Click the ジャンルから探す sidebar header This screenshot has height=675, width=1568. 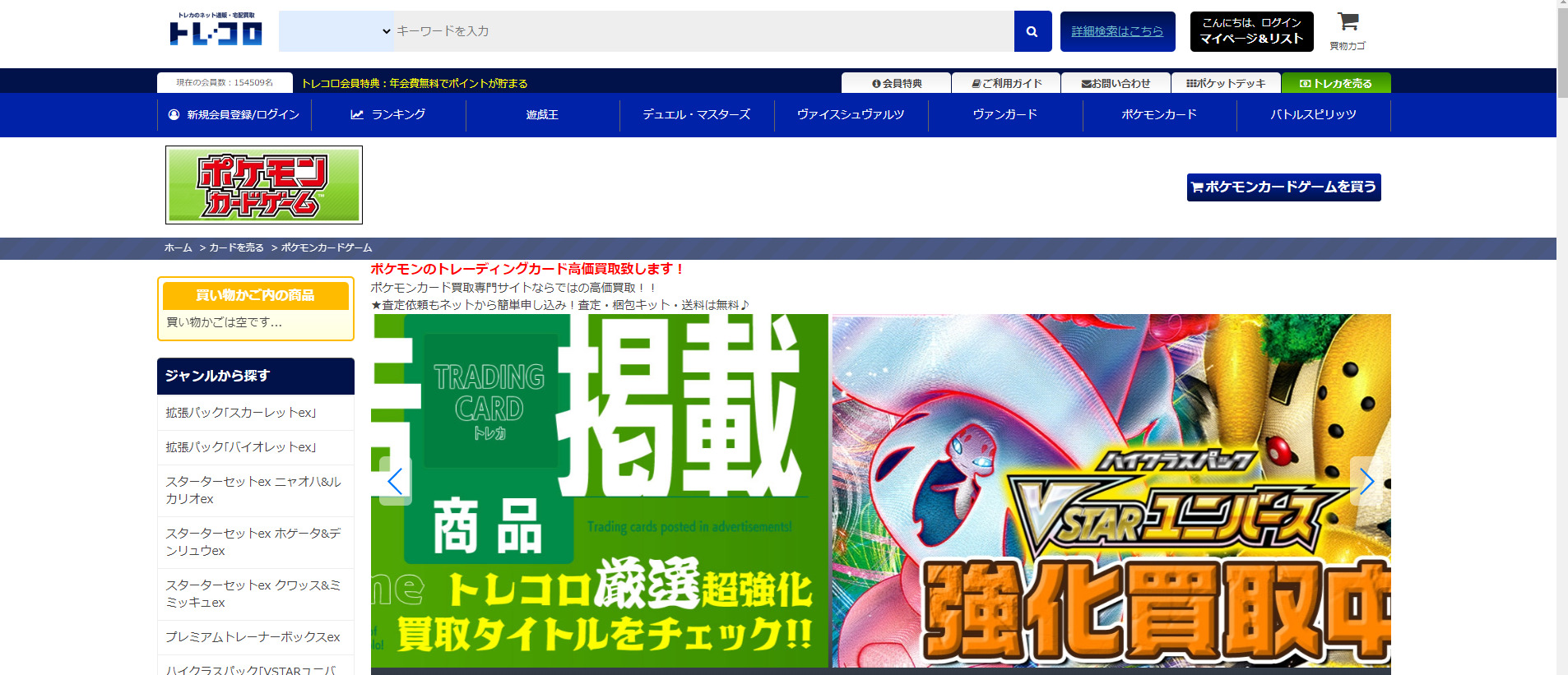256,376
